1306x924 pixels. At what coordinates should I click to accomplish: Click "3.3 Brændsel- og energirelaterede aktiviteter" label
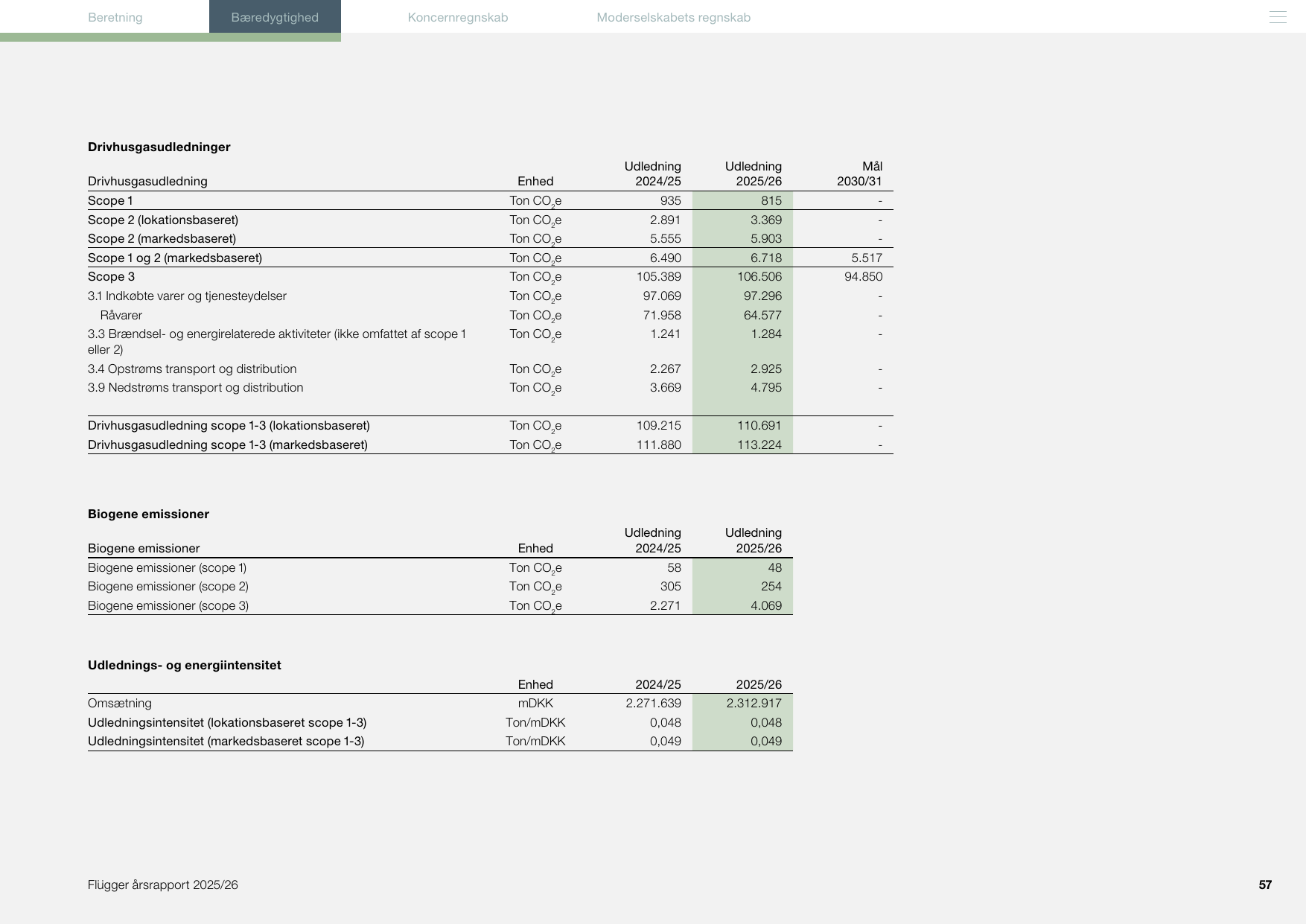(x=277, y=342)
